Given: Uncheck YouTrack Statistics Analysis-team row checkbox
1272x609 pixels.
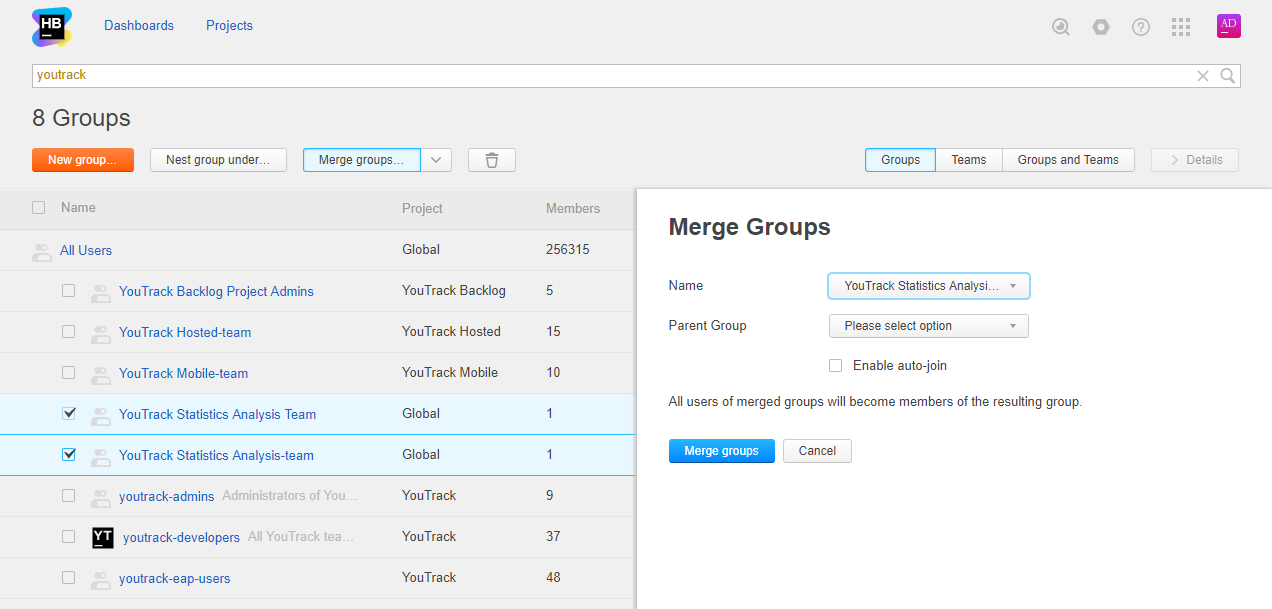Looking at the screenshot, I should 69,455.
